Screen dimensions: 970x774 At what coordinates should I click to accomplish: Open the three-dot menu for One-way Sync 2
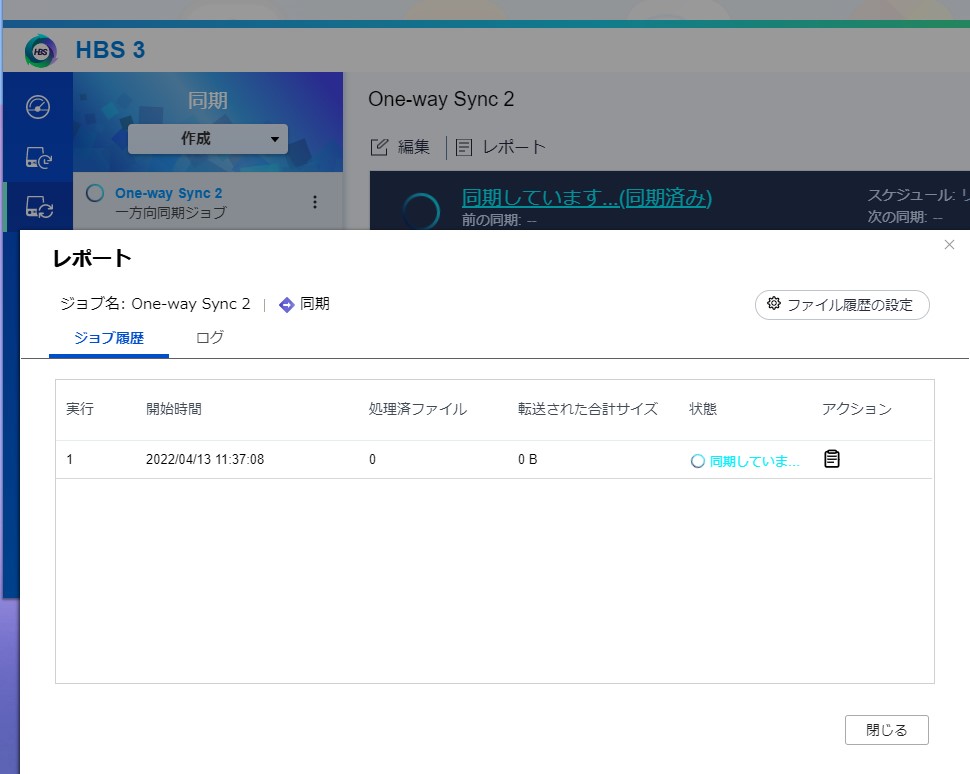click(x=315, y=202)
